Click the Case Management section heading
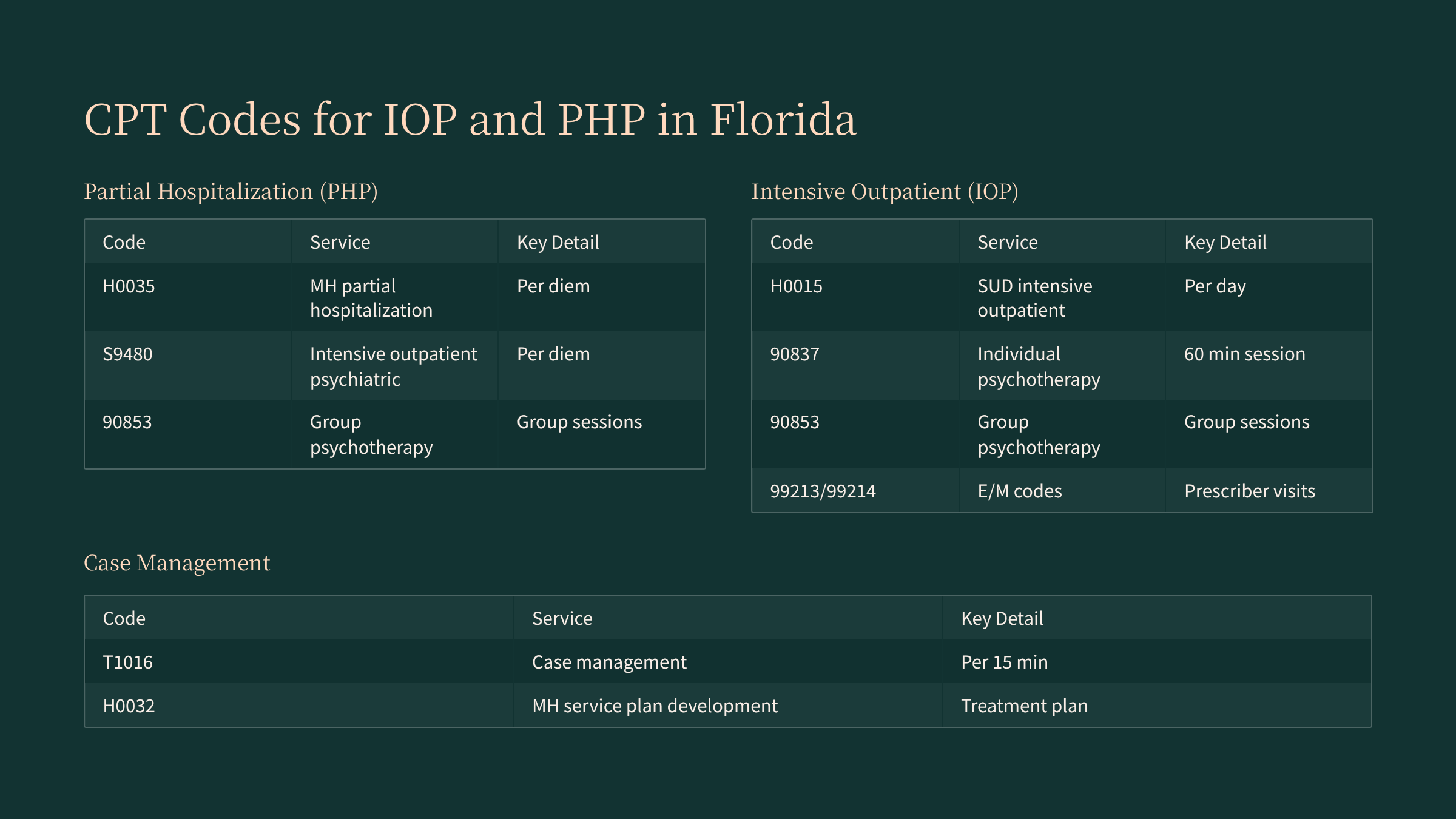 click(x=177, y=563)
